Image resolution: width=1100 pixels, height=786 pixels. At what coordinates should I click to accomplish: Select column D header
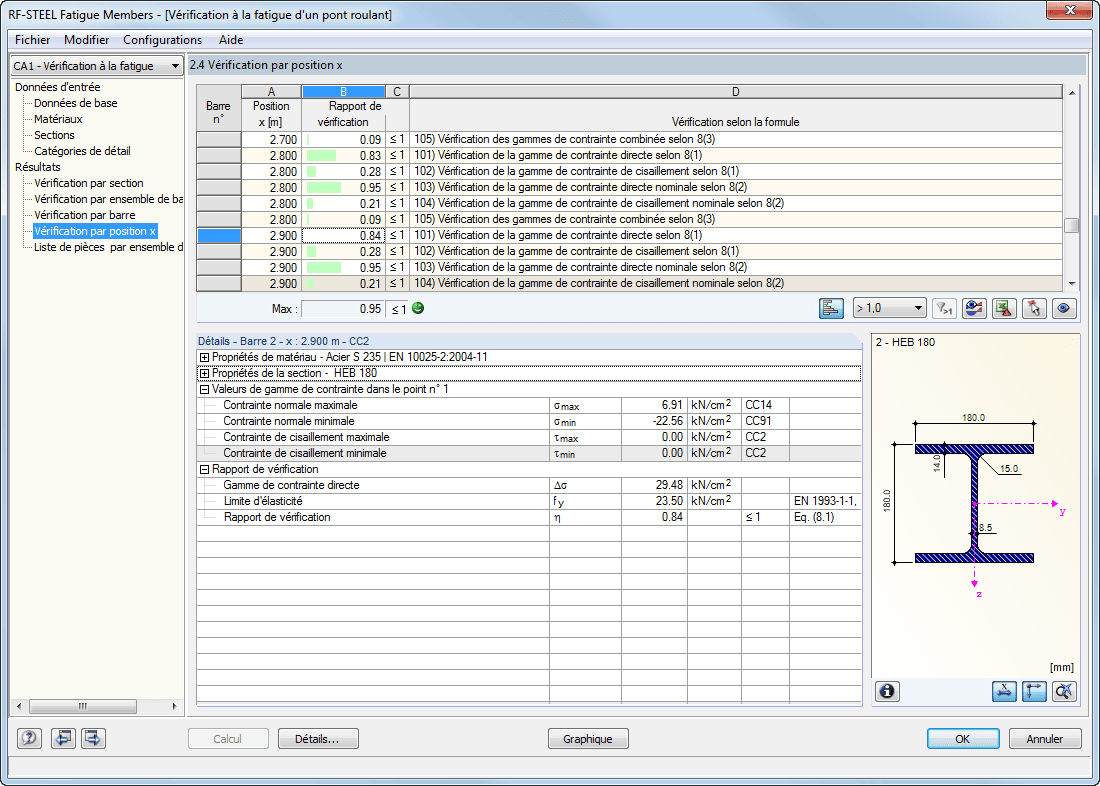pyautogui.click(x=735, y=92)
